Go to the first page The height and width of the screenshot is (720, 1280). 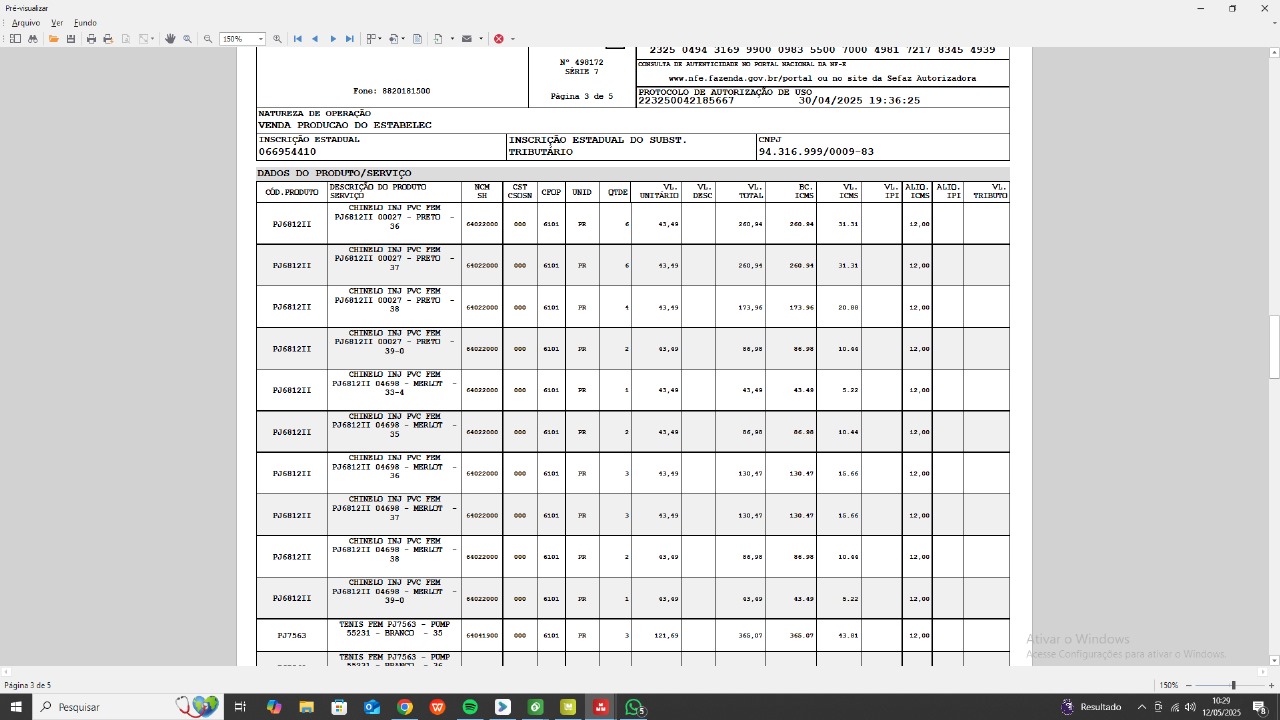(297, 39)
